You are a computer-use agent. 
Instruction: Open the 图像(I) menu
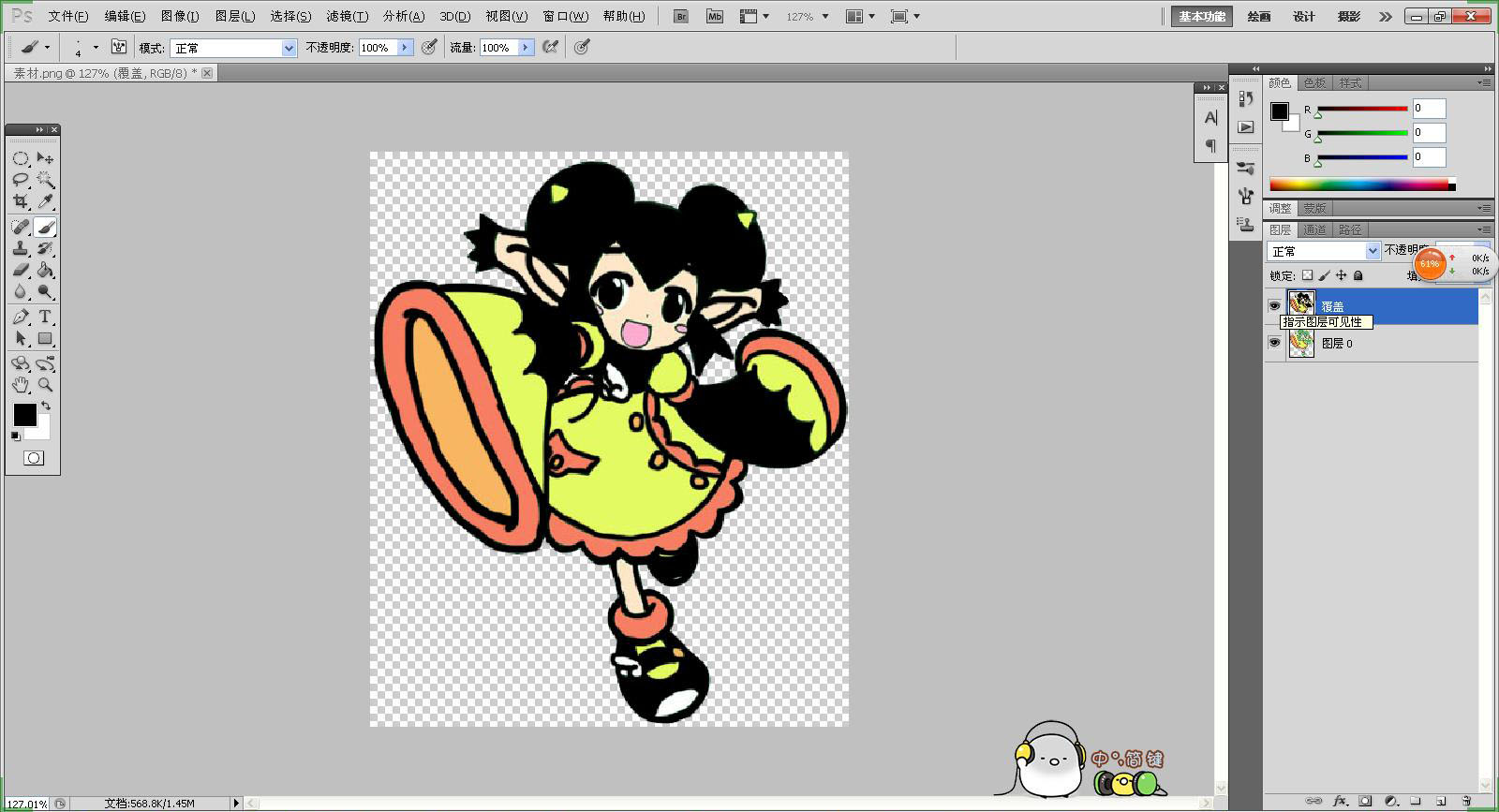pyautogui.click(x=180, y=16)
